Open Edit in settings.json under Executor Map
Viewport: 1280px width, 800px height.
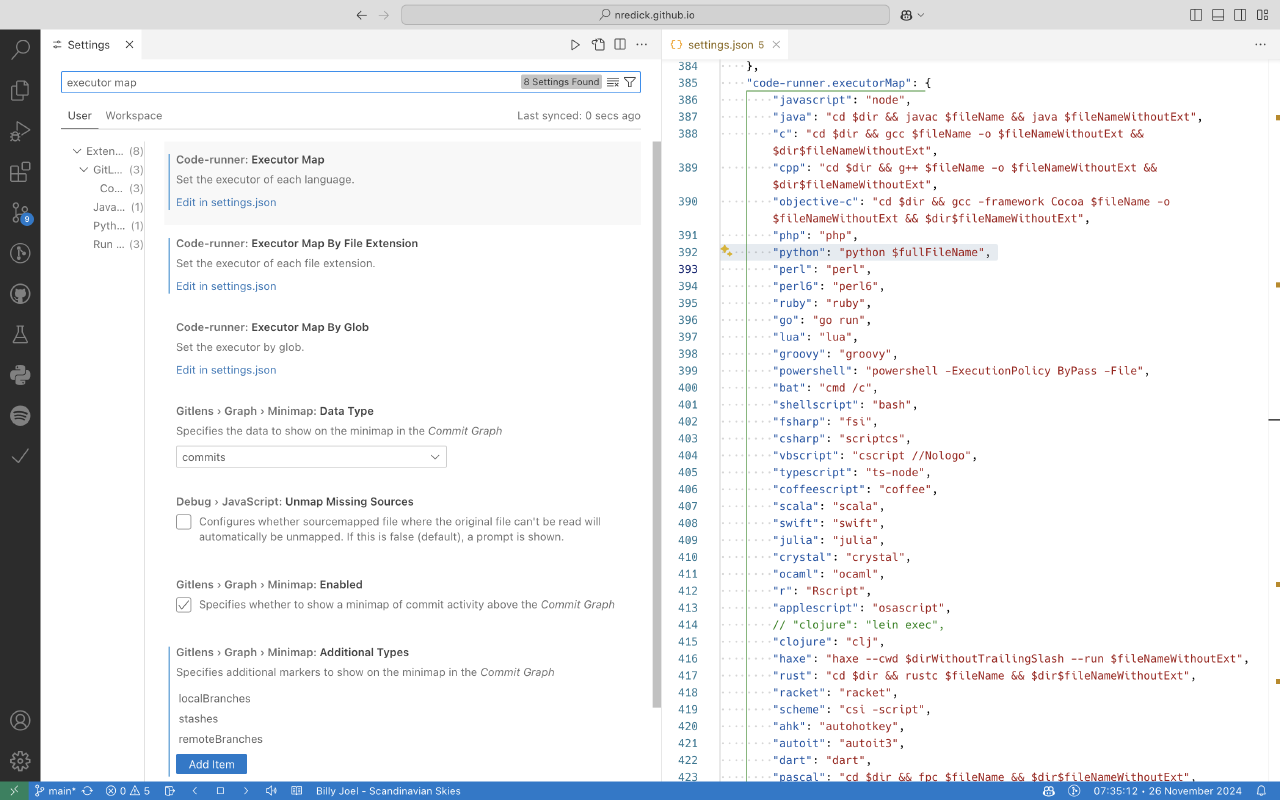pyautogui.click(x=225, y=202)
